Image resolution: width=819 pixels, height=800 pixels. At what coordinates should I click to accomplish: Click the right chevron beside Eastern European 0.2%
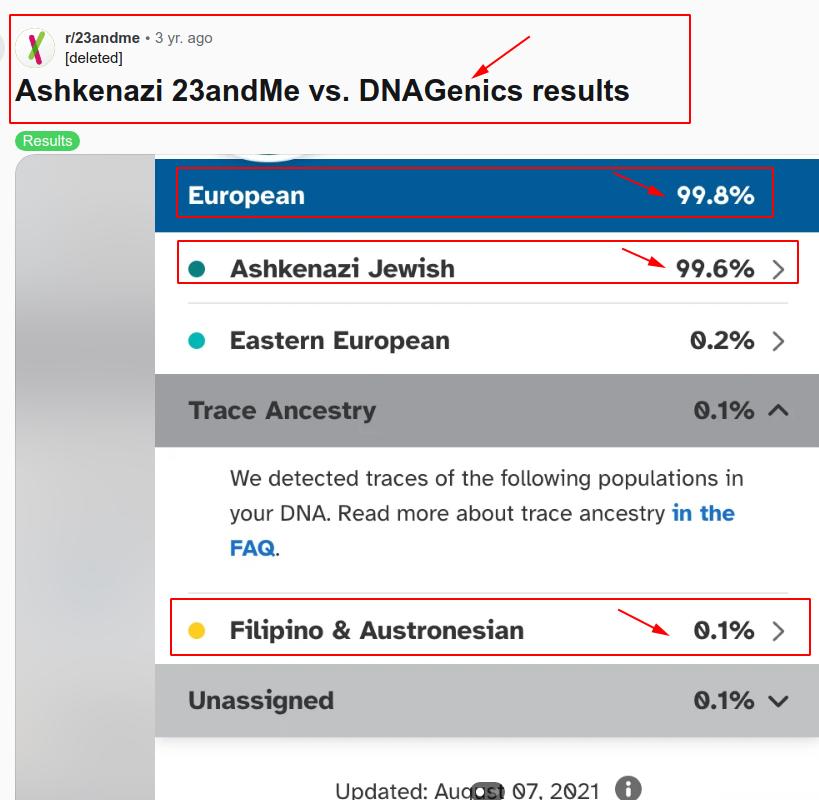click(779, 341)
